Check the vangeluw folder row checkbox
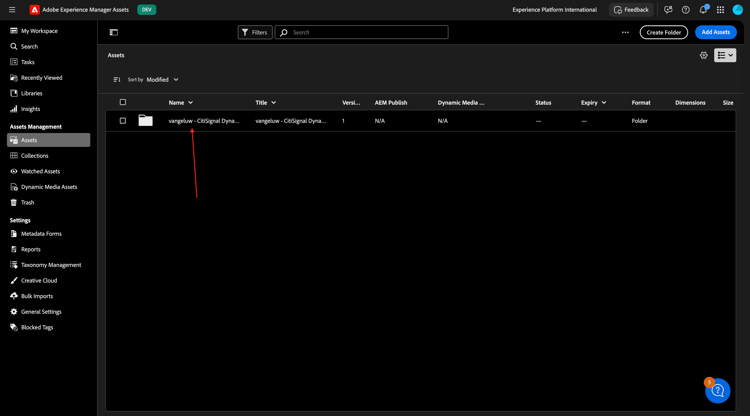Viewport: 750px width, 416px height. [123, 121]
